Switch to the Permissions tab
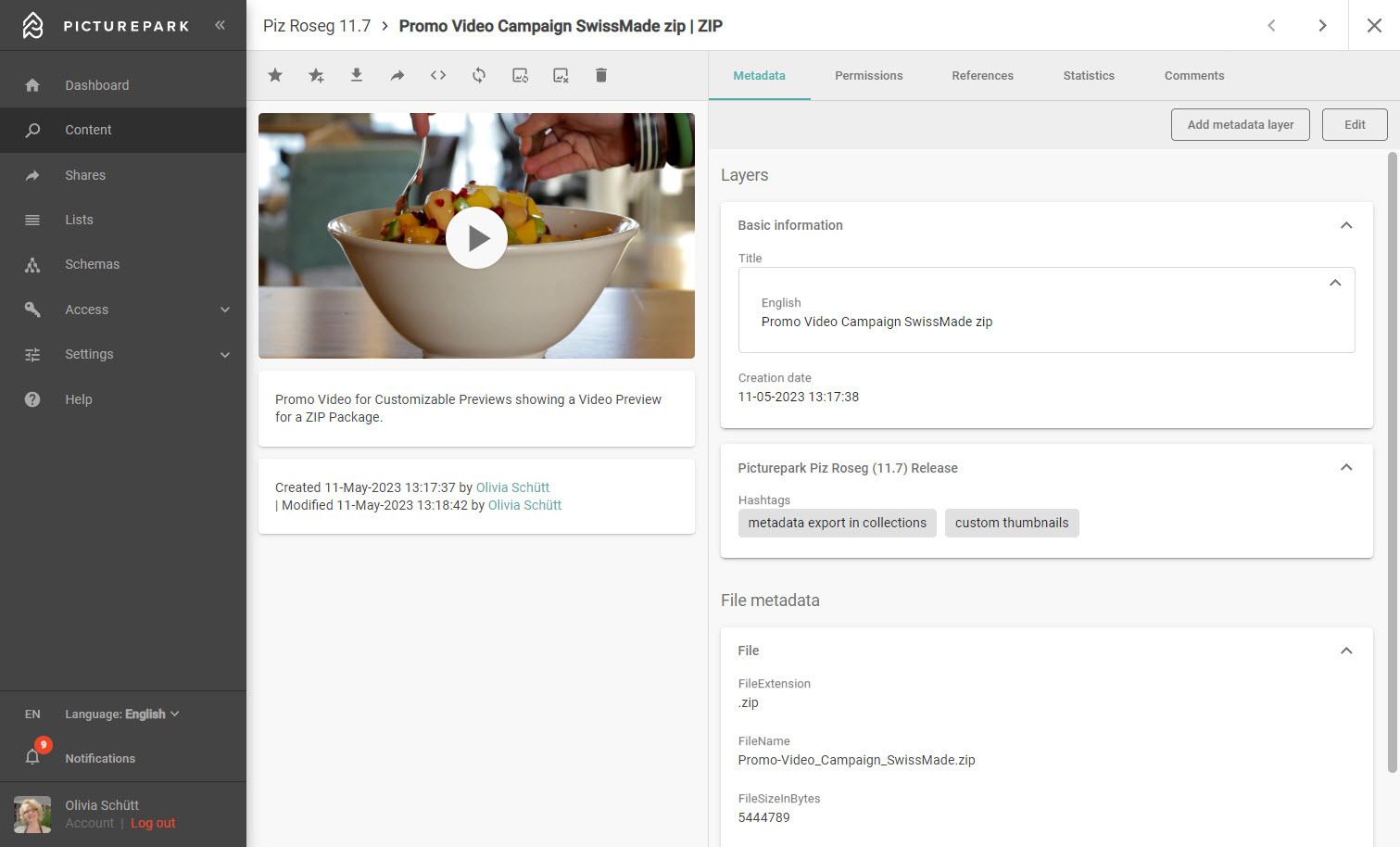This screenshot has width=1400, height=847. point(868,76)
